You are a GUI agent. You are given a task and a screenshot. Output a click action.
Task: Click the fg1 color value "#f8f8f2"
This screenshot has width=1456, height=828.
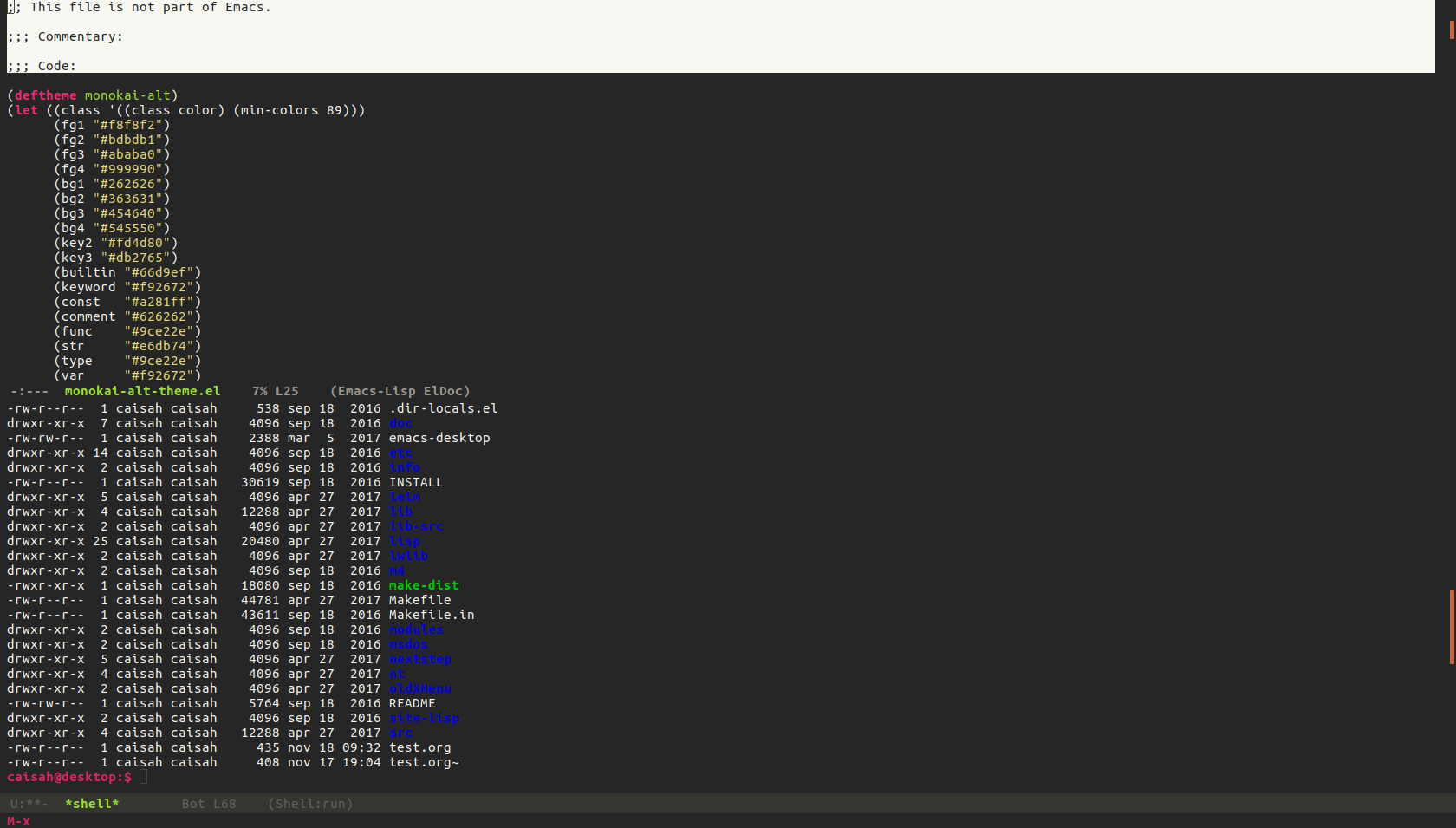(131, 125)
